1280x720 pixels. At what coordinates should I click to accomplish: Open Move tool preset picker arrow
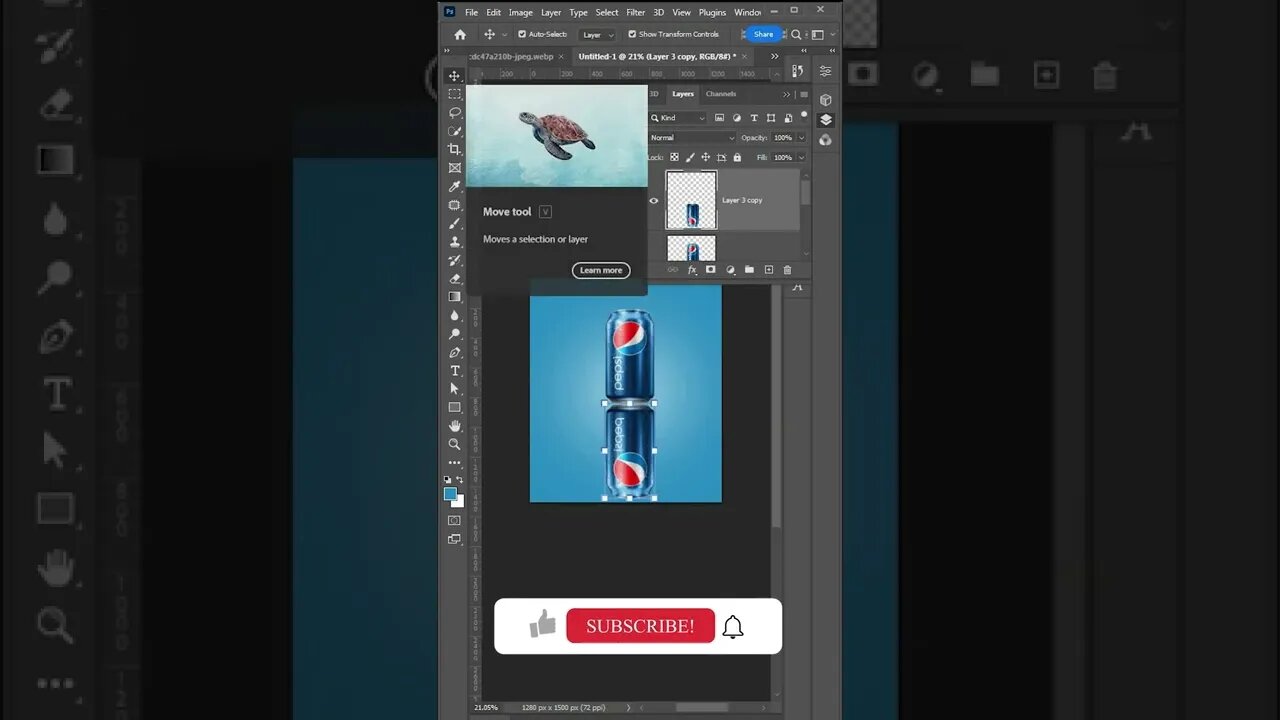(x=504, y=34)
